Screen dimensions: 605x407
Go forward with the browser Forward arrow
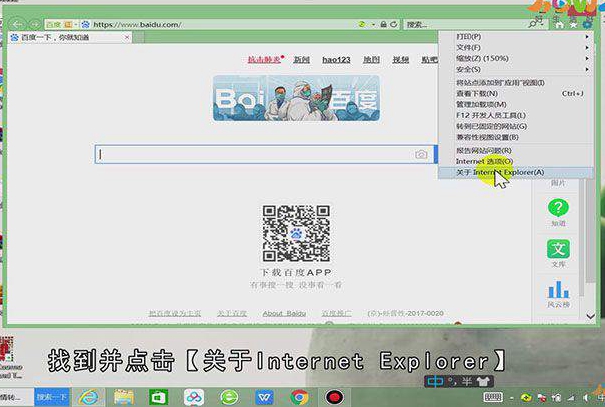pos(35,25)
